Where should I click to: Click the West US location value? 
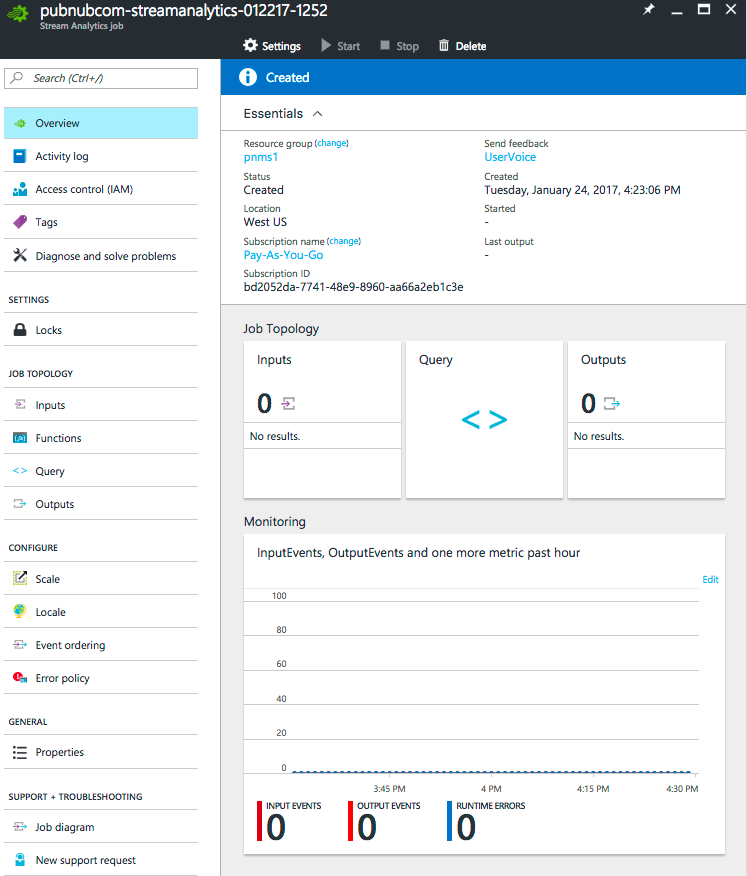pyautogui.click(x=265, y=222)
